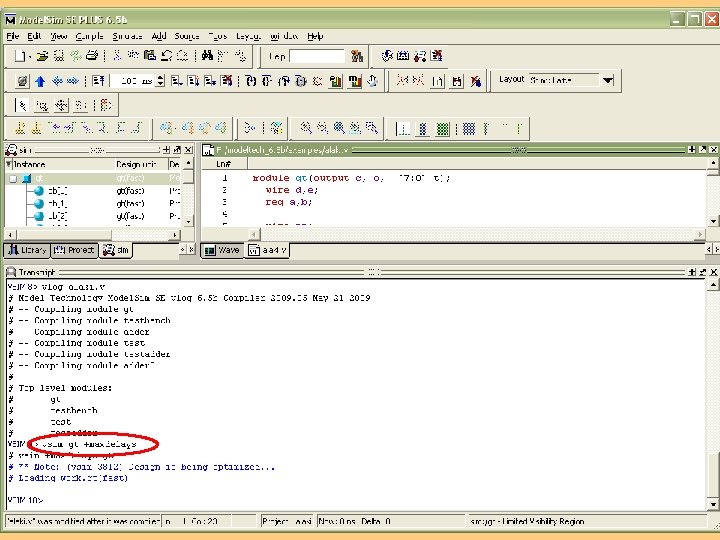Click the New file toolbar icon
This screenshot has height=540, width=720.
point(20,56)
